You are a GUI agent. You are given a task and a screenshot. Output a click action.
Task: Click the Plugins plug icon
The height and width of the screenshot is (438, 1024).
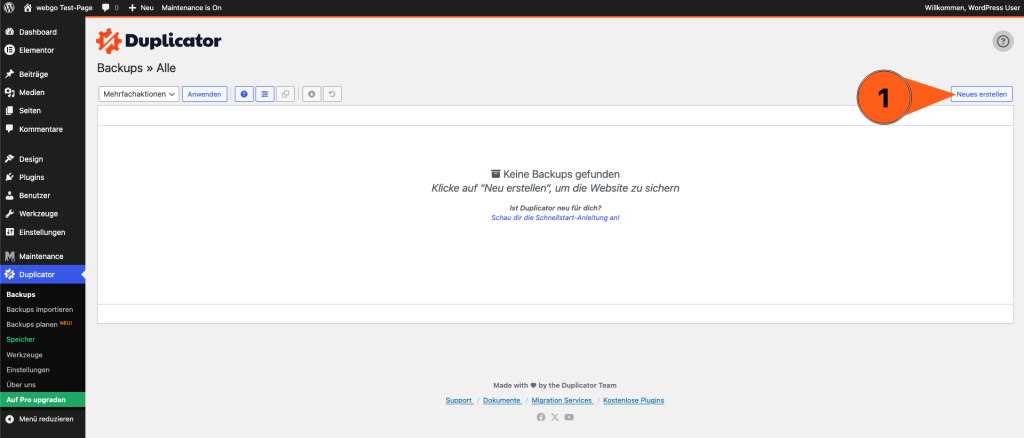(10, 178)
